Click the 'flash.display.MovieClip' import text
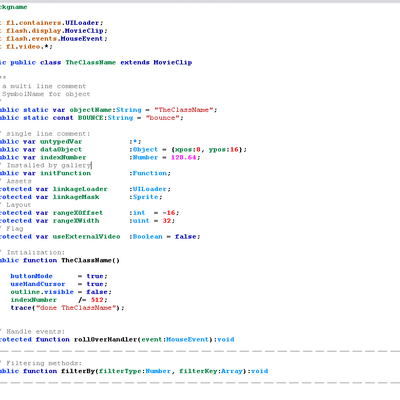Screen dimensions: 400x400 pos(55,31)
